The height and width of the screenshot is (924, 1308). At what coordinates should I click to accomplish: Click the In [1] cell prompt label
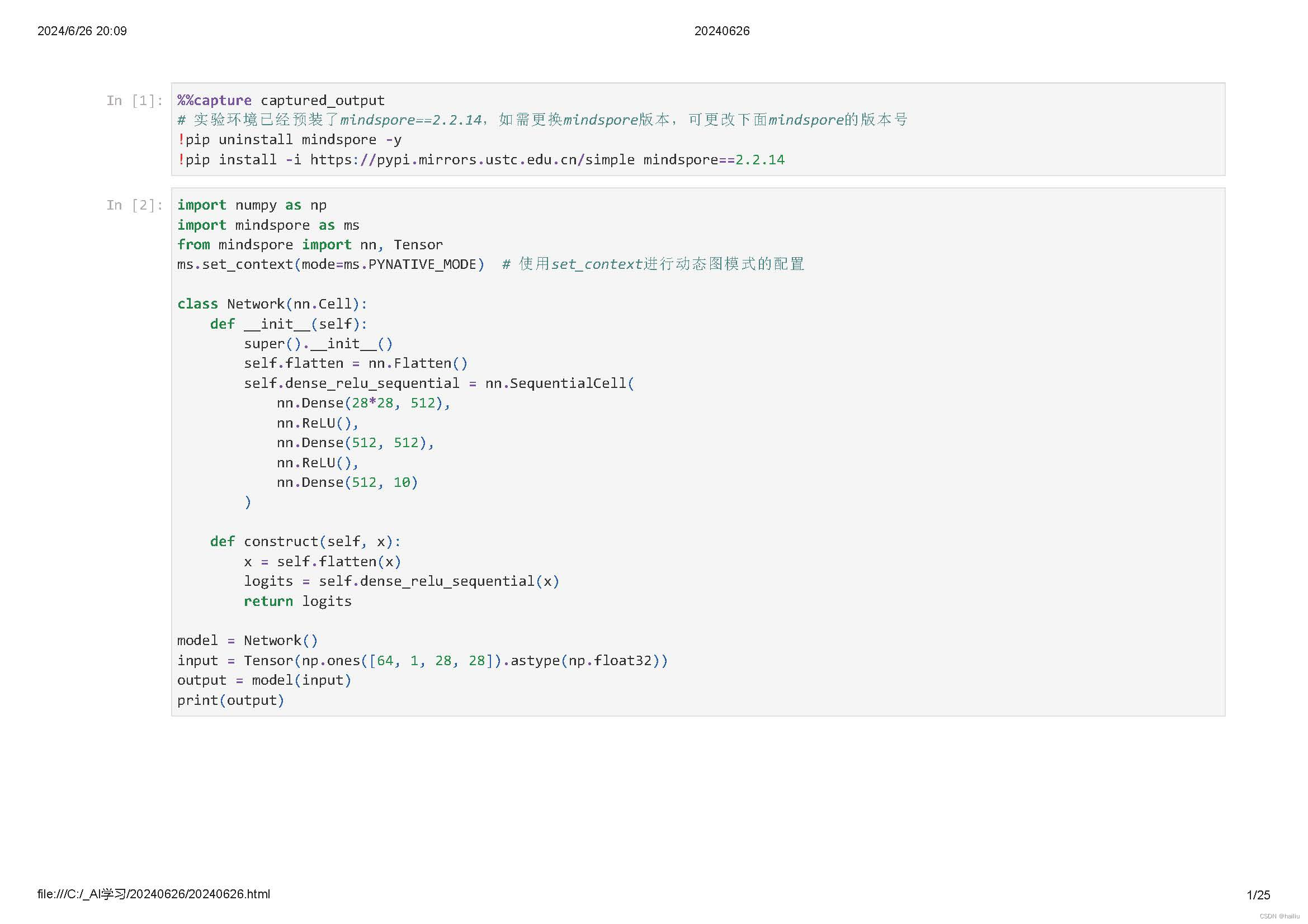click(134, 101)
